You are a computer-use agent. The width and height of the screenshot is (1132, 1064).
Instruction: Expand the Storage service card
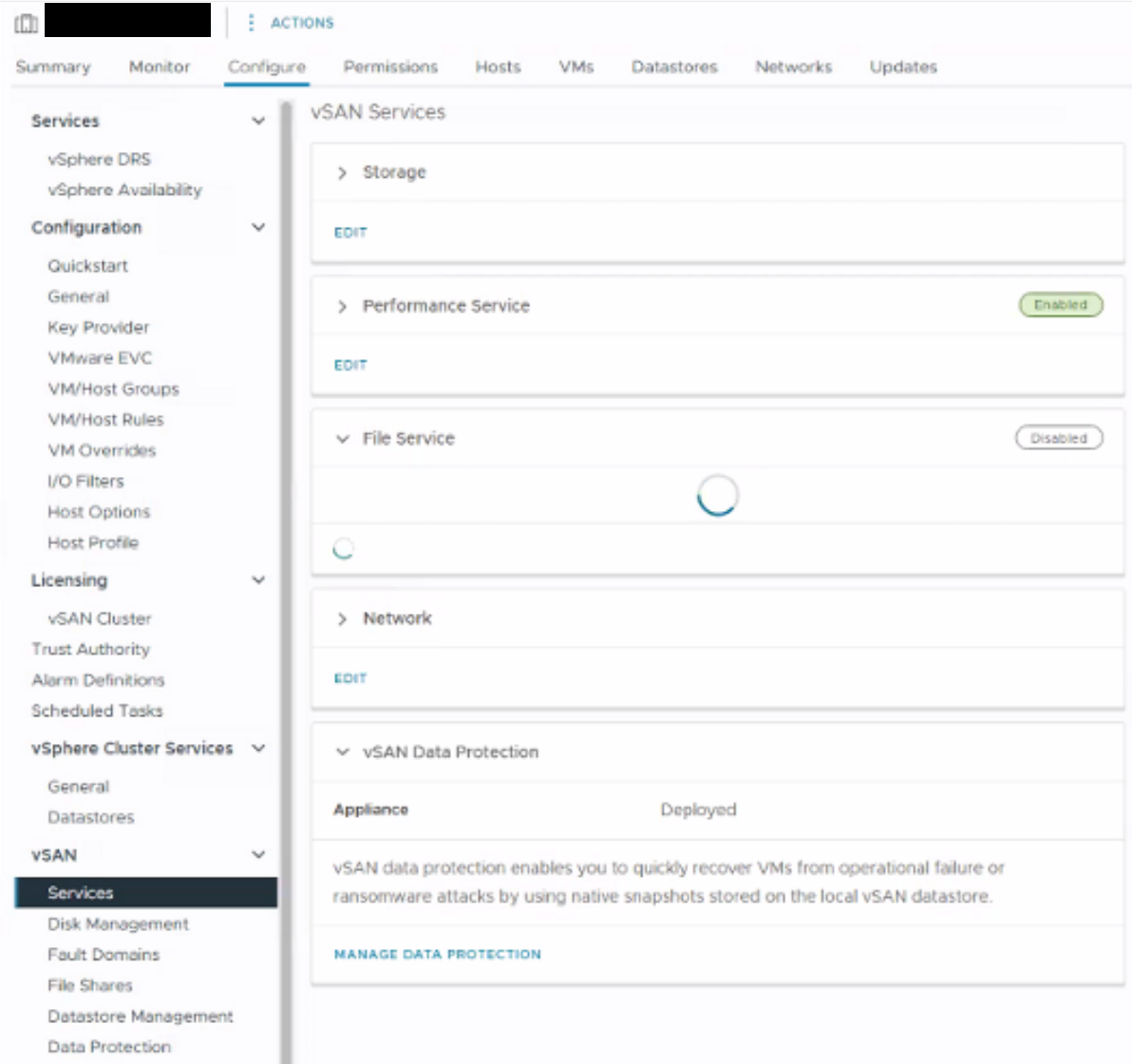click(342, 173)
